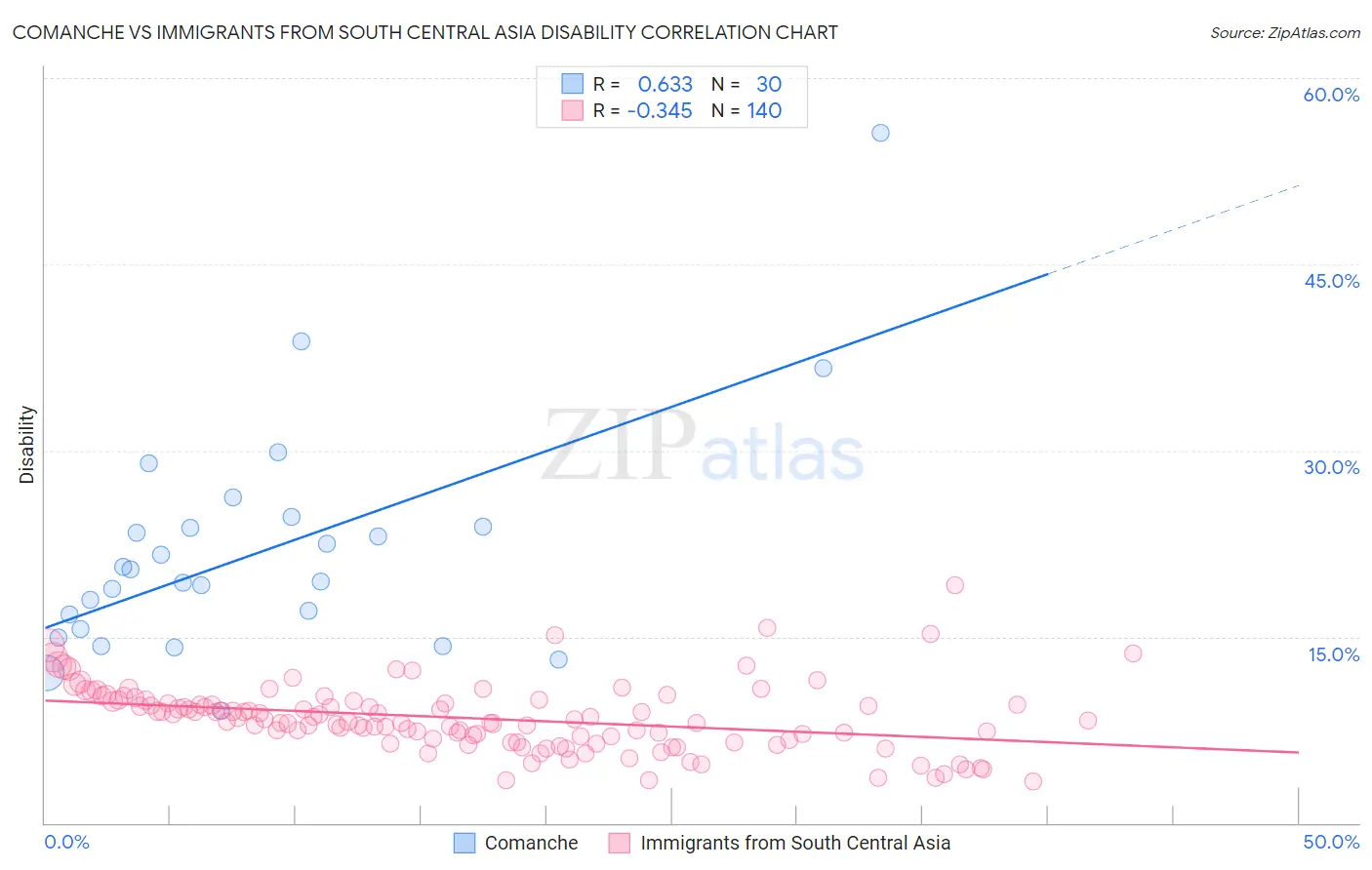Click the blue Comanche legend swatch at bottom
Screen dimensions: 1372x870
464,843
